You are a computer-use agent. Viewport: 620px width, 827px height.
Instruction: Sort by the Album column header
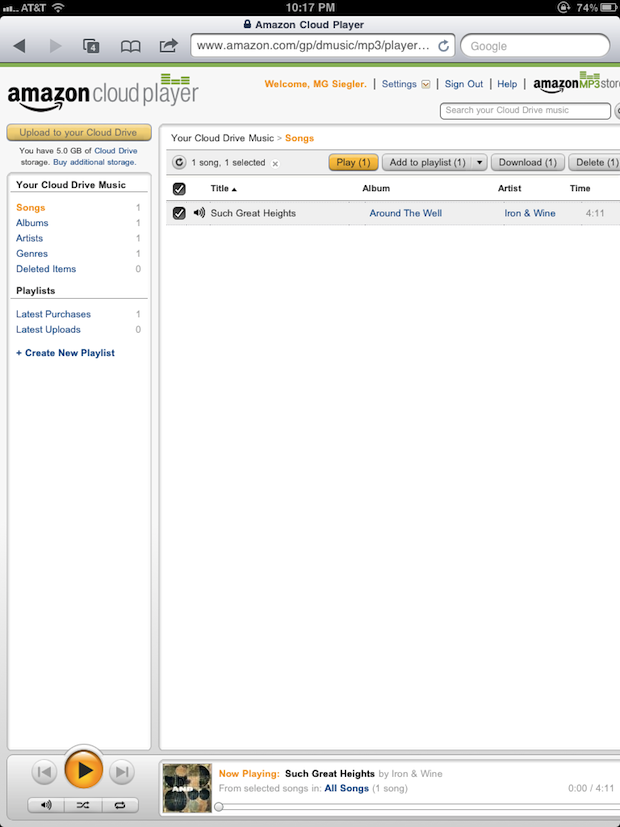tap(376, 188)
